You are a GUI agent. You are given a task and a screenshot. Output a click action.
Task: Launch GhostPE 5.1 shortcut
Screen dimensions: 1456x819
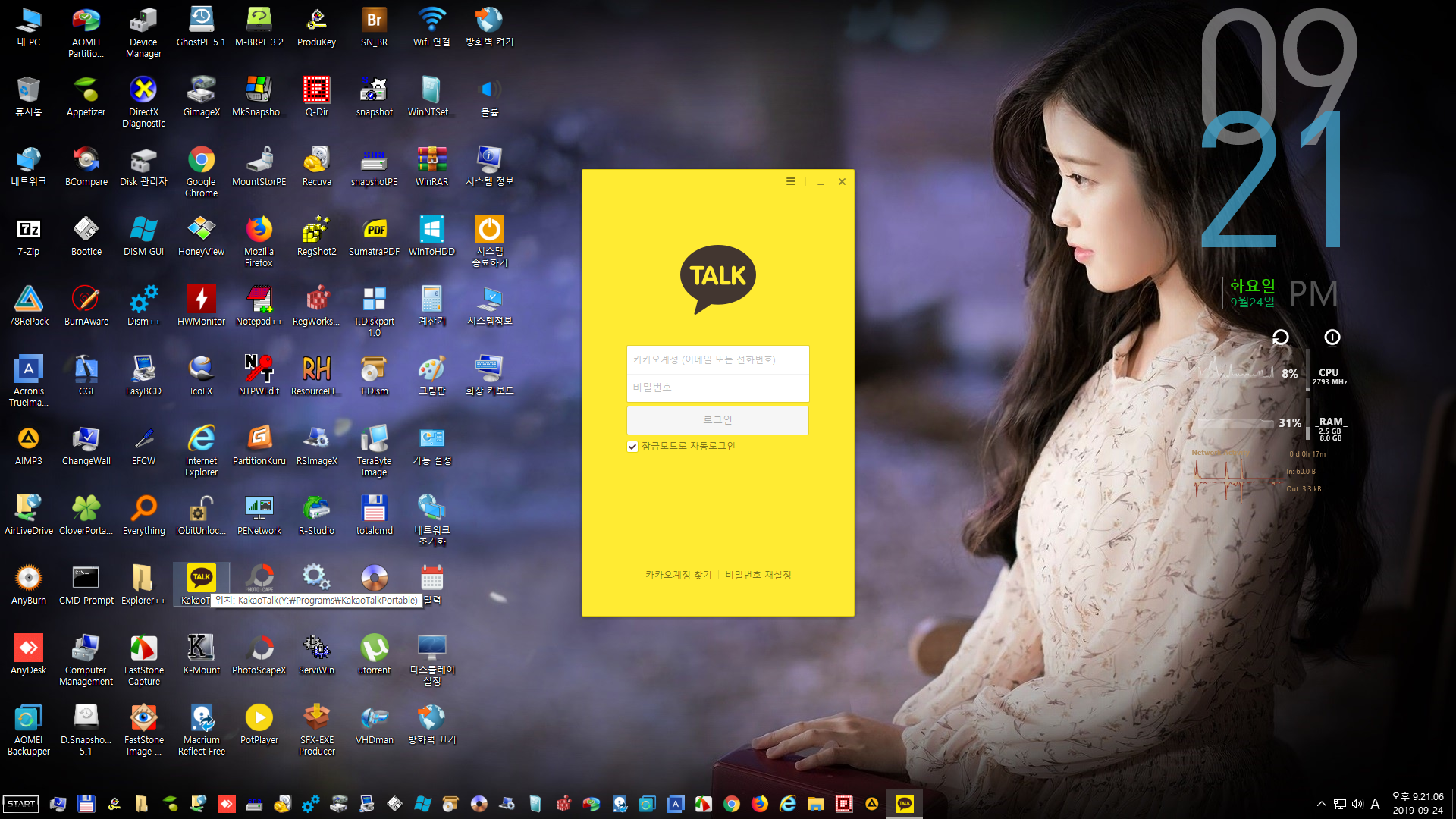[x=201, y=27]
